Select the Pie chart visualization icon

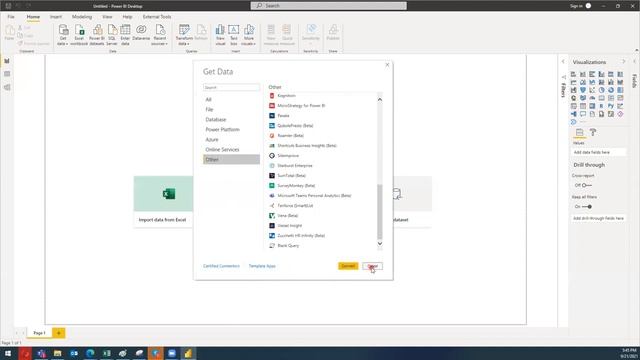(x=602, y=90)
